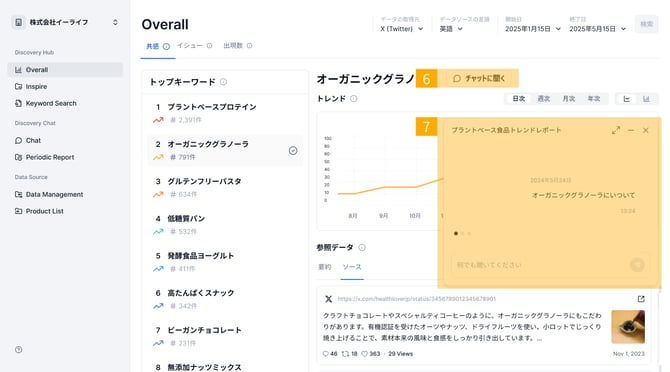Click the info icon beside イシュー tab
670x372 pixels.
[x=209, y=46]
